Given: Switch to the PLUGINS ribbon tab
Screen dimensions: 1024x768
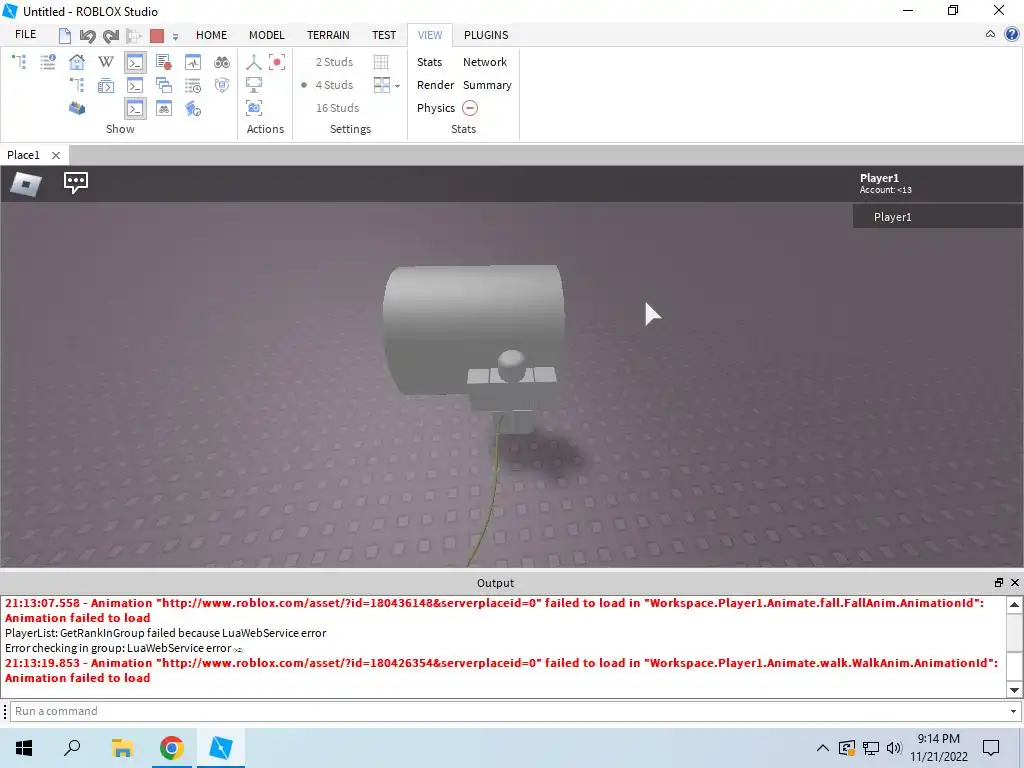Looking at the screenshot, I should (x=486, y=35).
